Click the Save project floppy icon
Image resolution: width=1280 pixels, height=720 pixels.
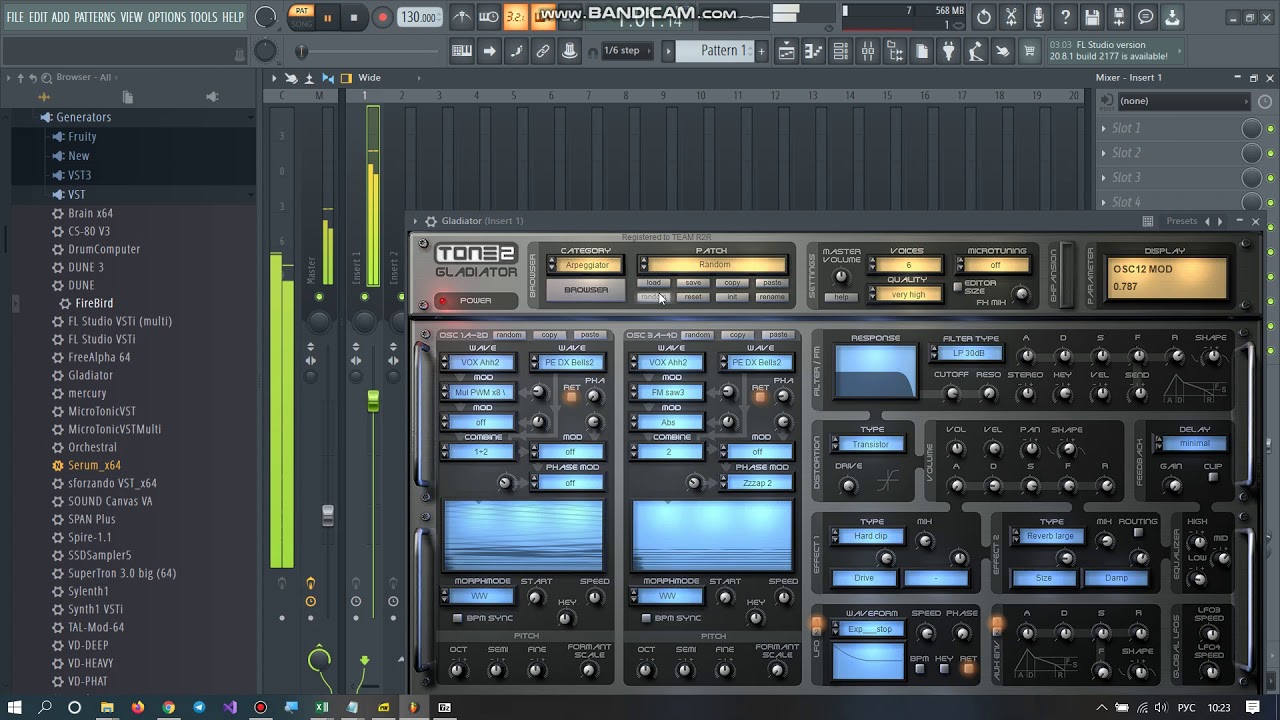coord(1092,17)
